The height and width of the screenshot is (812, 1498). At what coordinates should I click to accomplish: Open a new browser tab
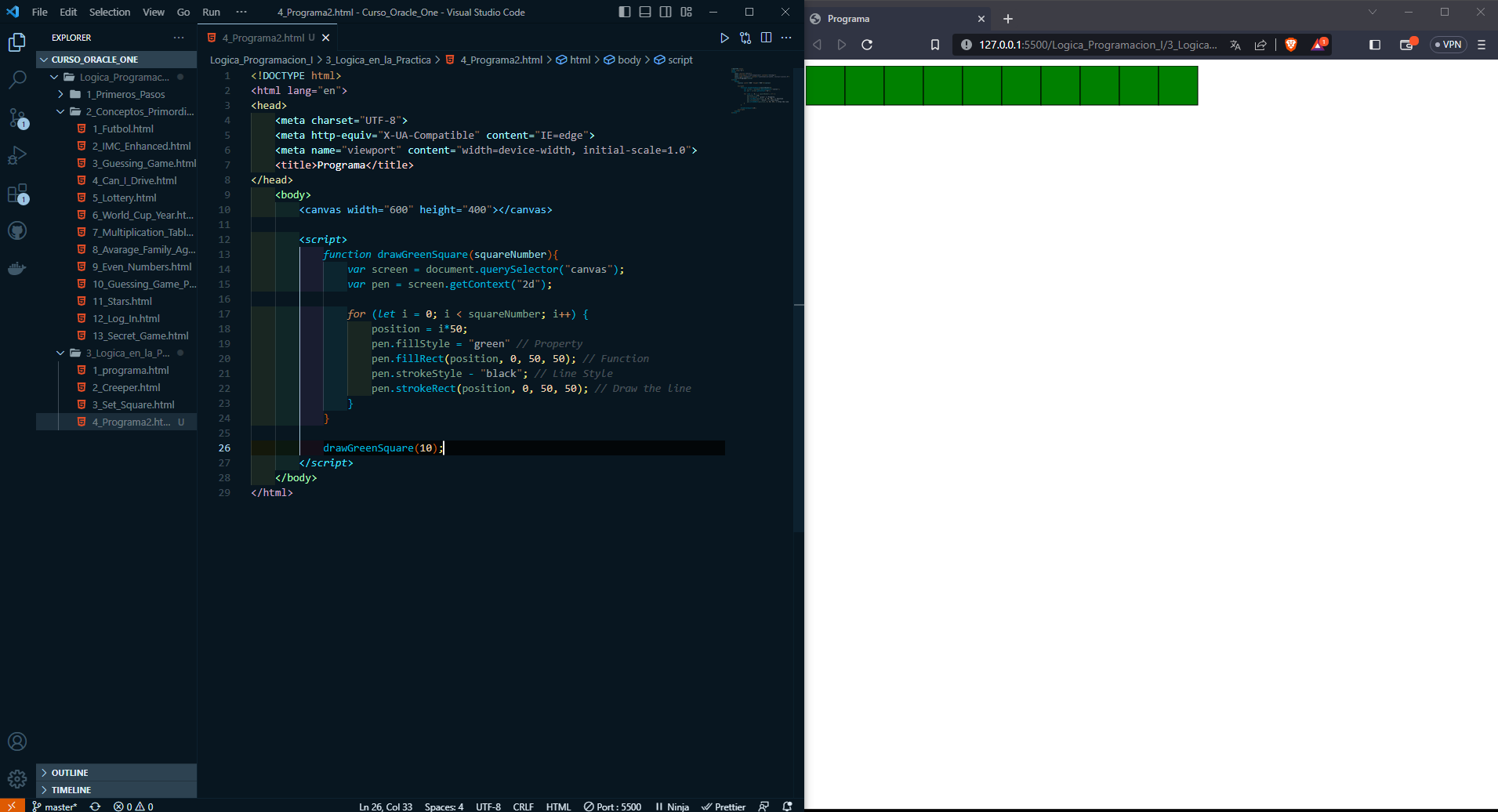(x=1008, y=19)
